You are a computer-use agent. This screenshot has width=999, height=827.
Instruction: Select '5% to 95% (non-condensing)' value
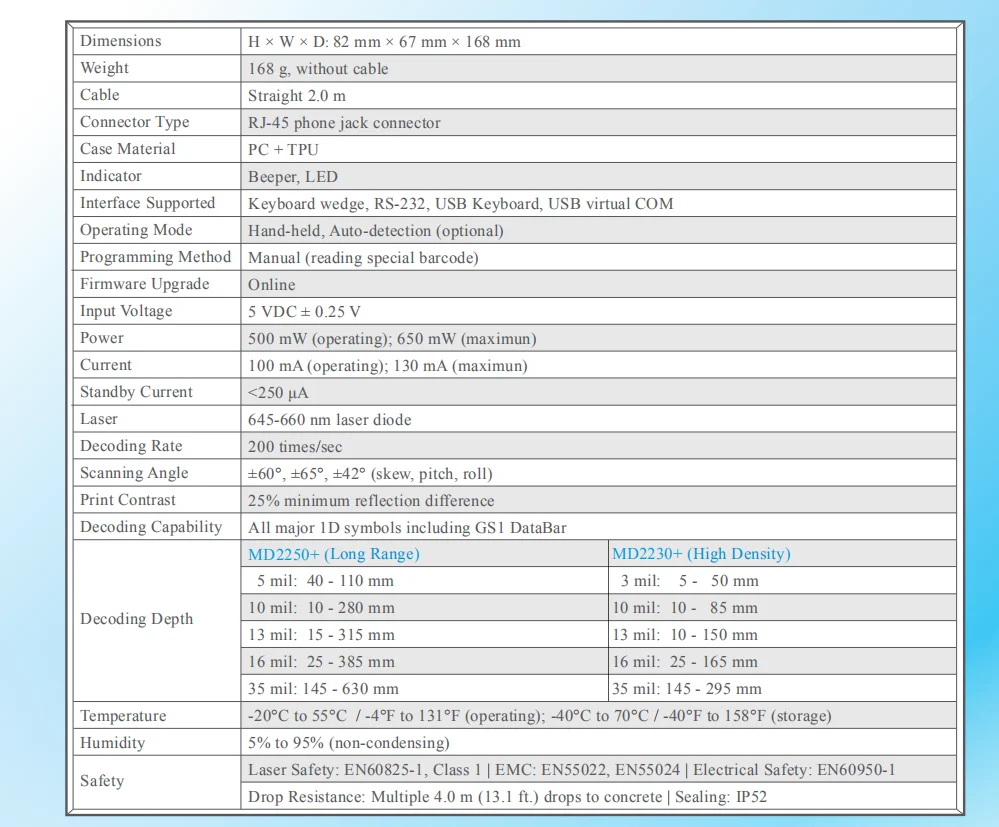pos(349,743)
